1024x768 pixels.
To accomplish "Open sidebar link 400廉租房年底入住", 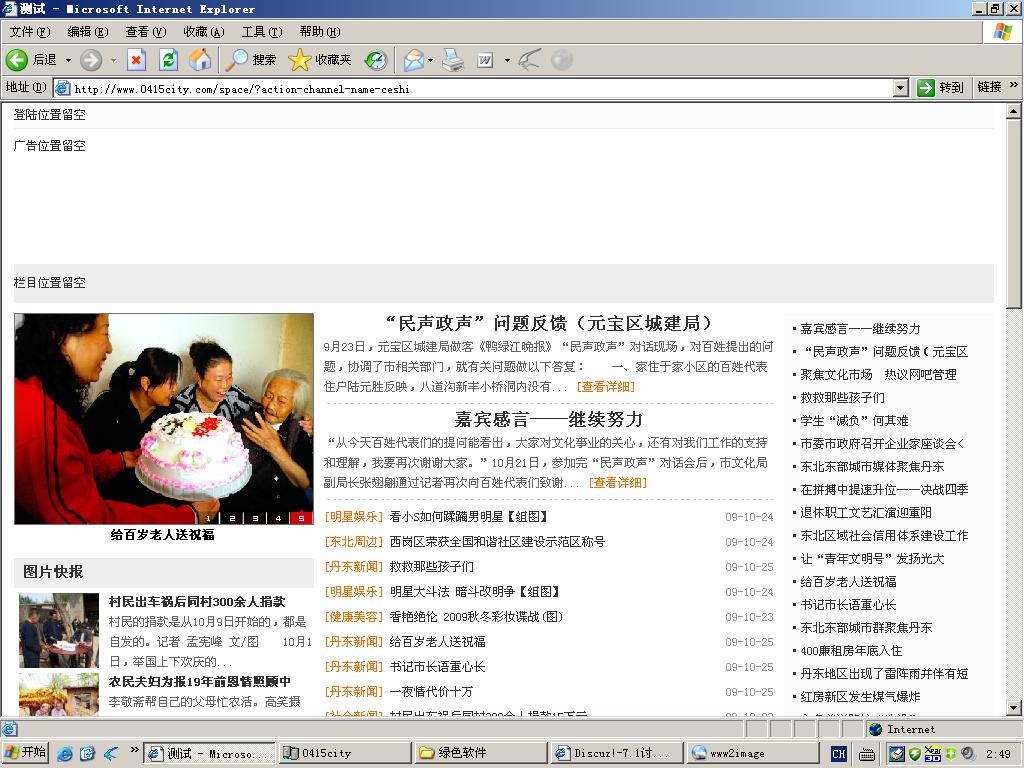I will coord(851,650).
